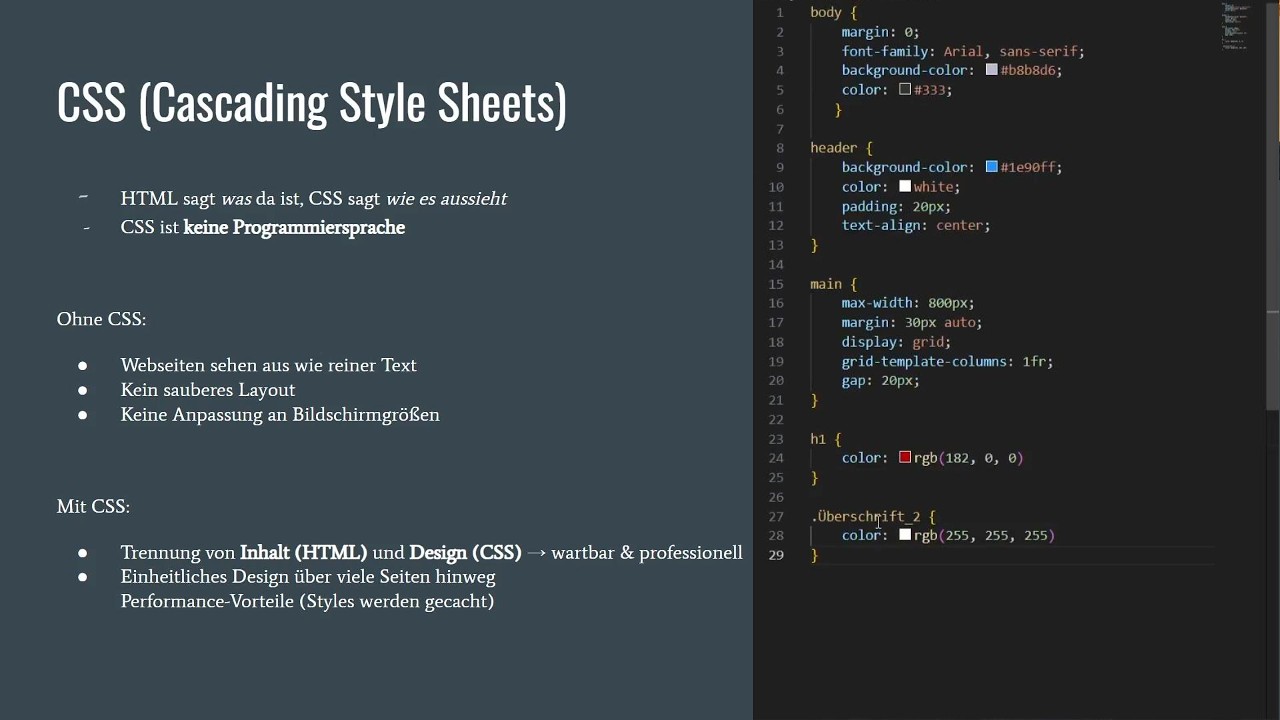Open the blue #1e90ff color swatch
Image resolution: width=1280 pixels, height=720 pixels.
click(x=992, y=167)
